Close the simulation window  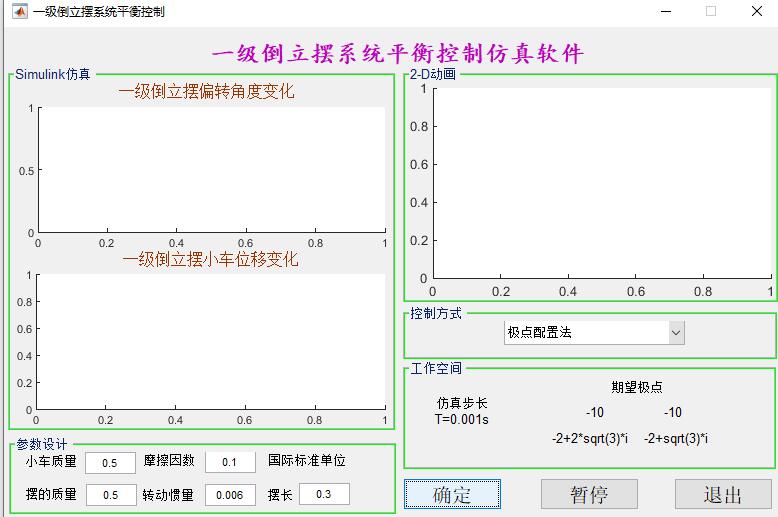[757, 11]
